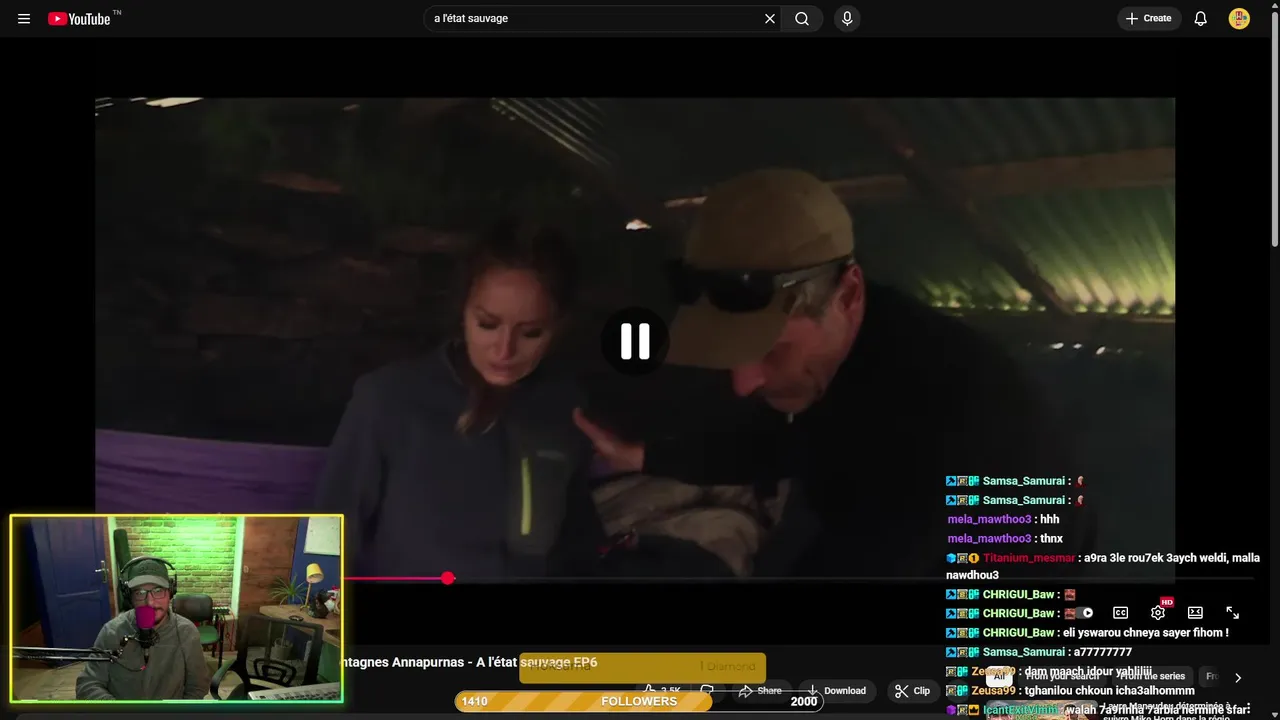
Task: Open the account avatar menu
Action: 1239,18
